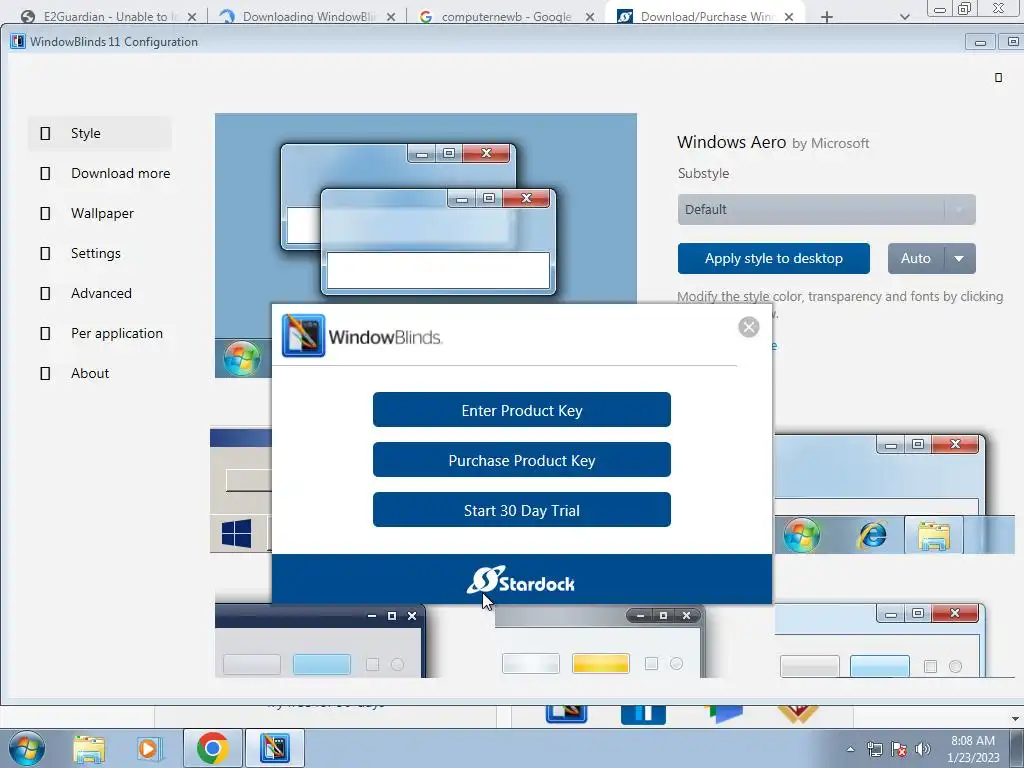Open the volume tray icon

(922, 750)
